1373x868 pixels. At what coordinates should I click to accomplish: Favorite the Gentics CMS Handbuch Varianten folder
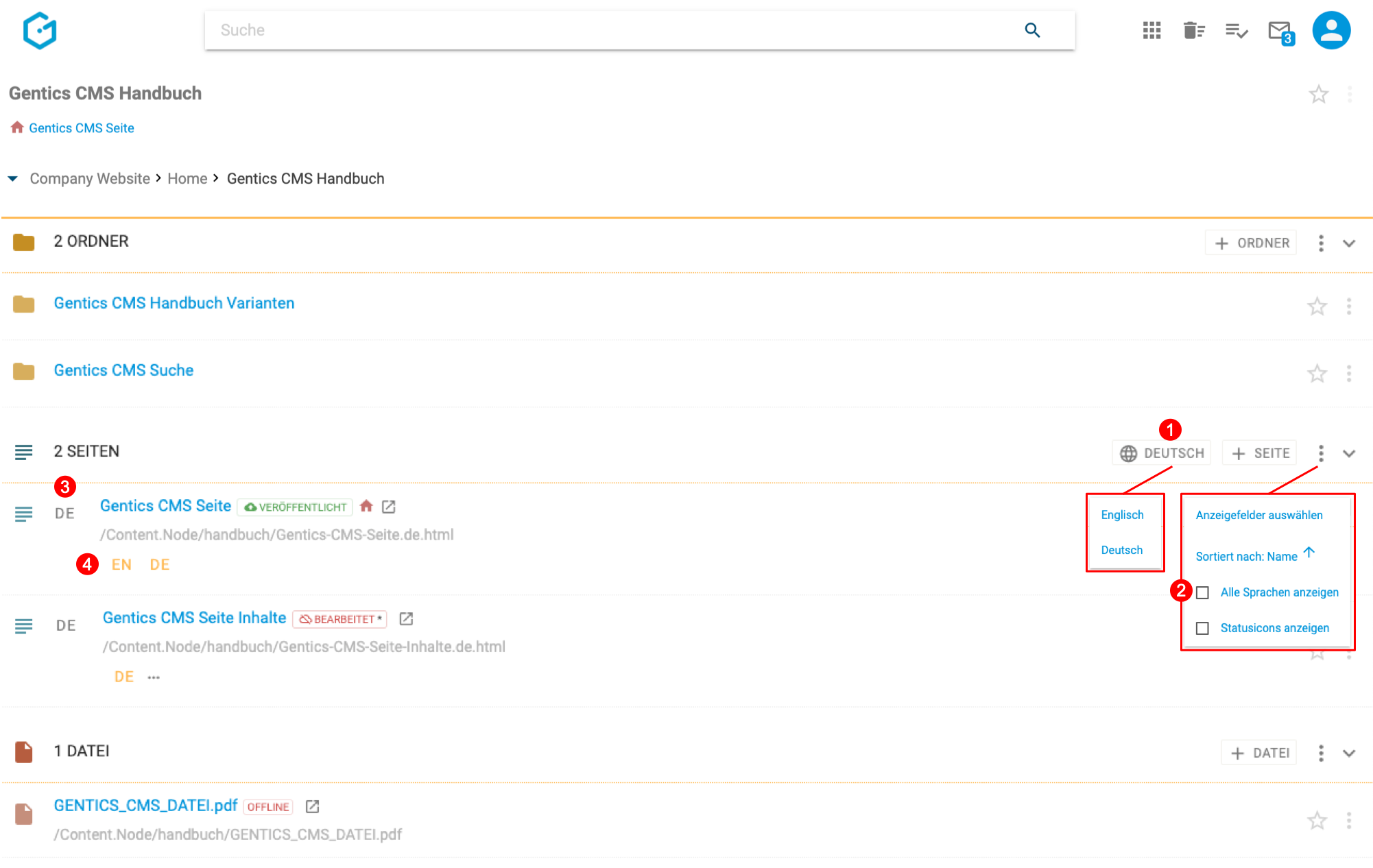1317,306
